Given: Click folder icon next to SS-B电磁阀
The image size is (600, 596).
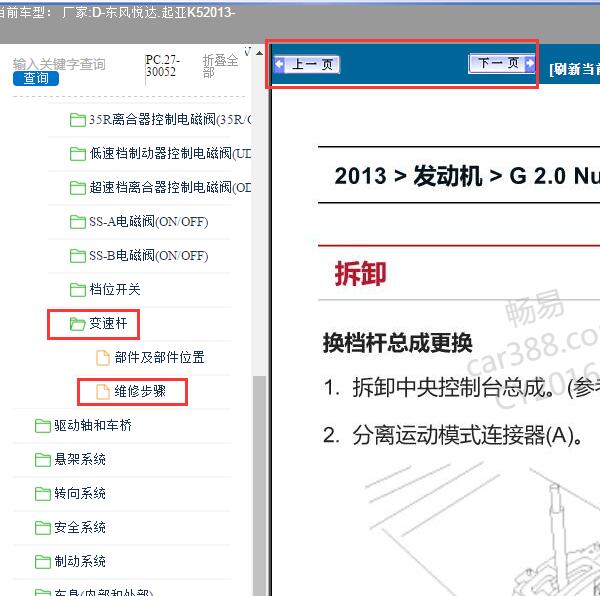Looking at the screenshot, I should pos(78,256).
